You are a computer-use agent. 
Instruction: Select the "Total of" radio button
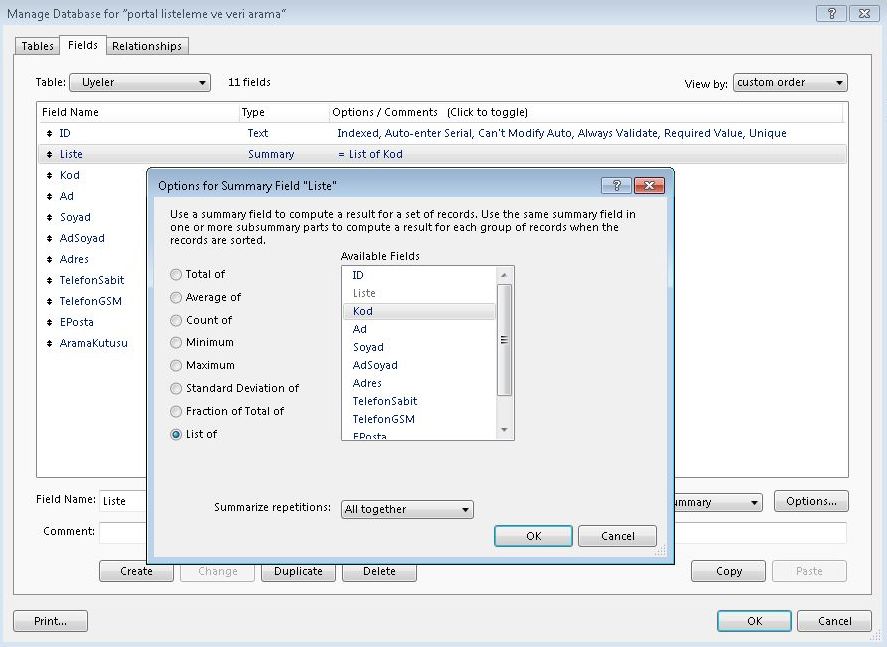pos(176,274)
